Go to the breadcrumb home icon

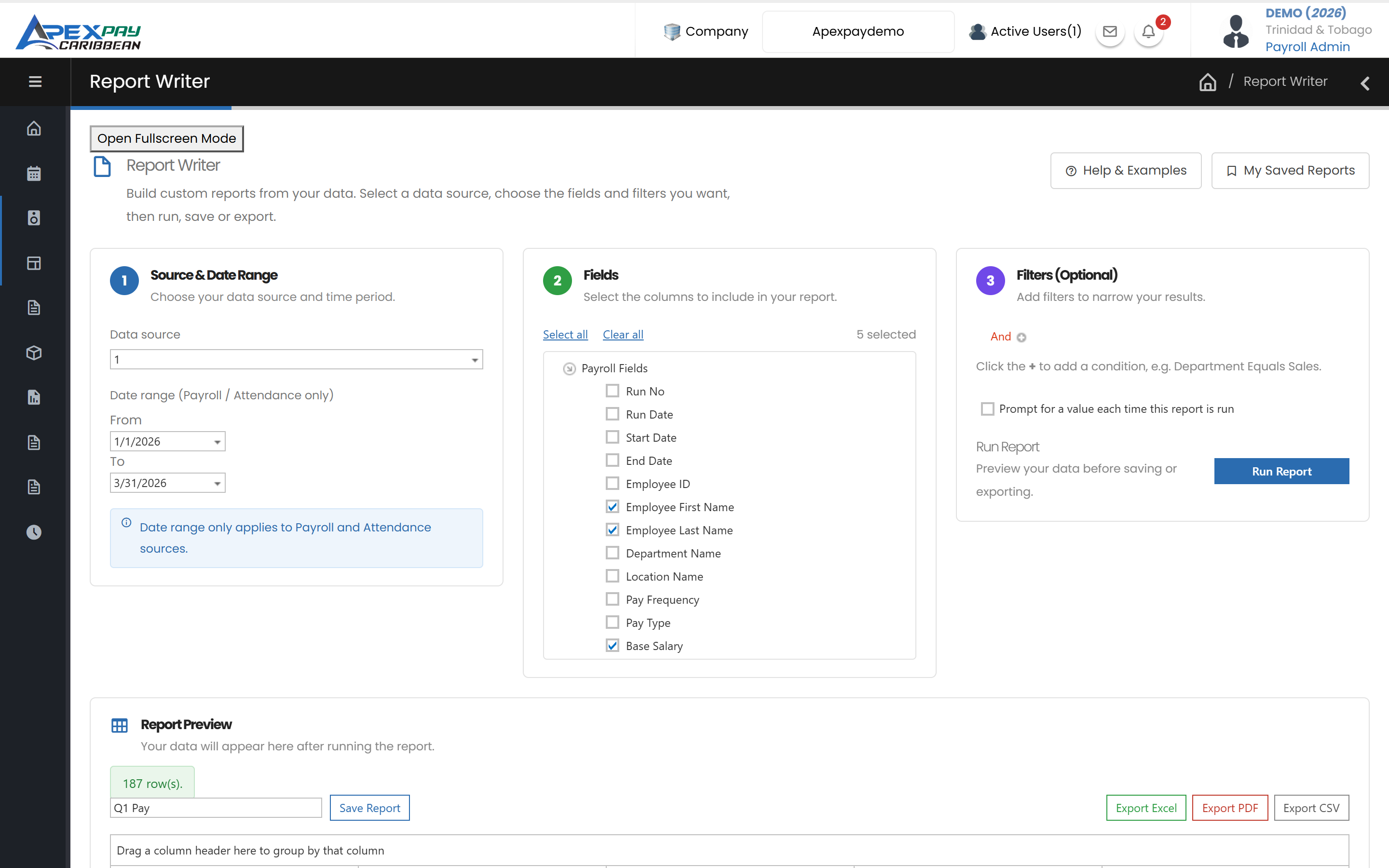pos(1208,82)
